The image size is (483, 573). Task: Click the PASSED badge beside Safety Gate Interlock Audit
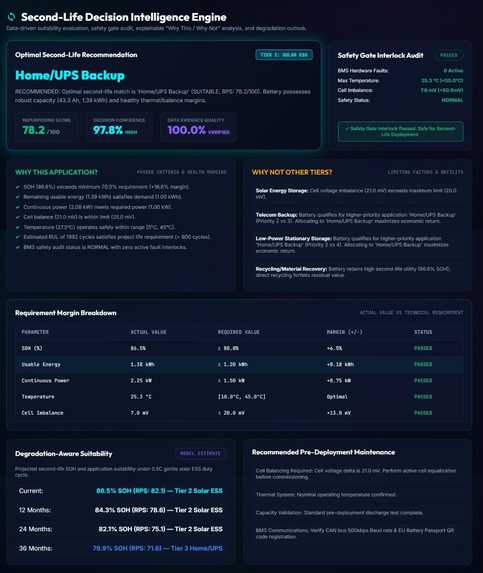(449, 55)
